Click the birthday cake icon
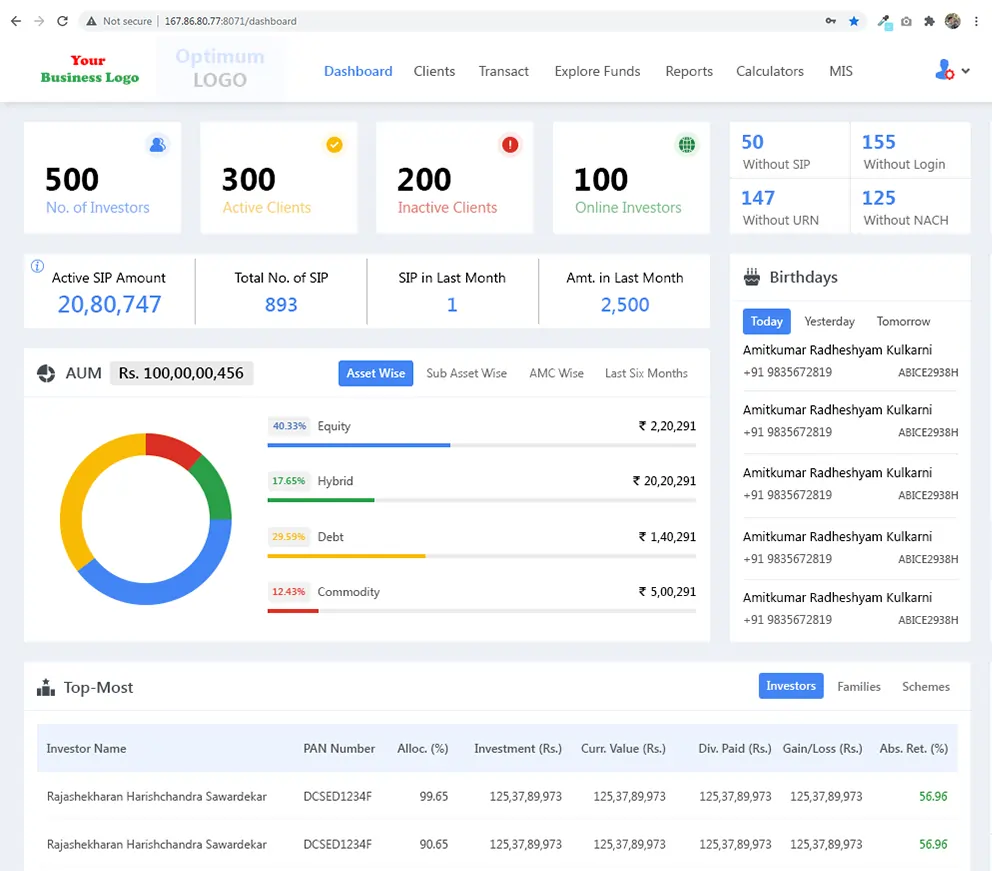Viewport: 992px width, 871px height. (752, 277)
